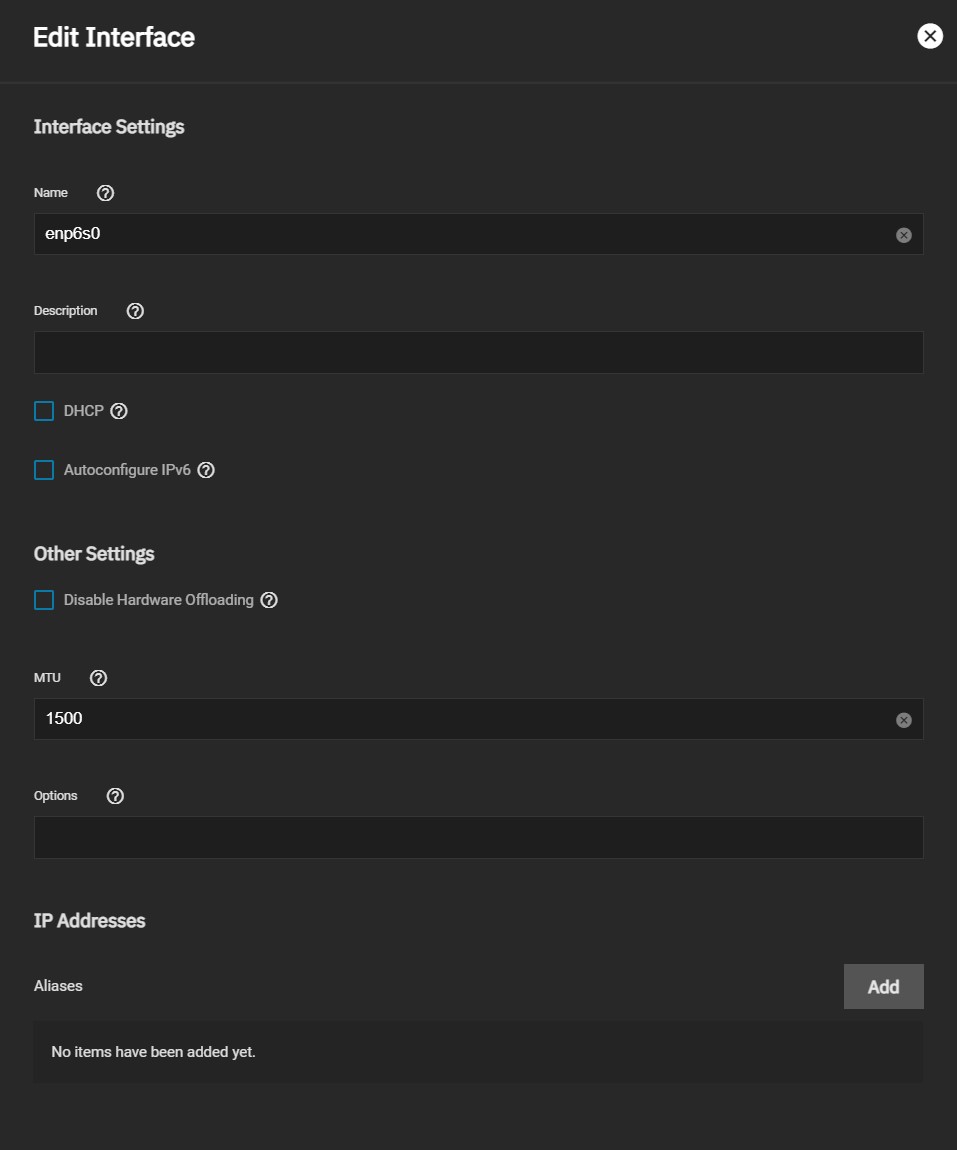
Task: Show help for Autoconfigure IPv6
Action: (x=206, y=470)
